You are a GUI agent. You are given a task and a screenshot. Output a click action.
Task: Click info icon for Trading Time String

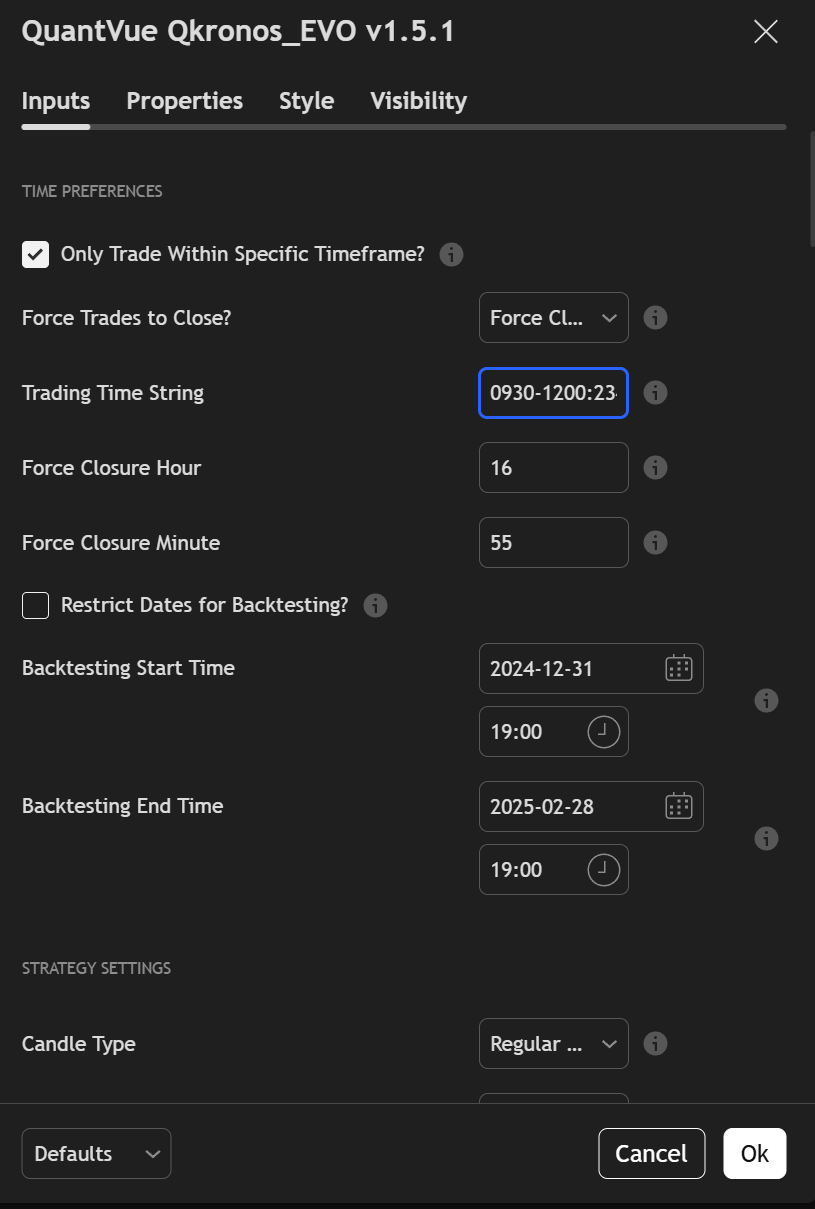coord(655,393)
